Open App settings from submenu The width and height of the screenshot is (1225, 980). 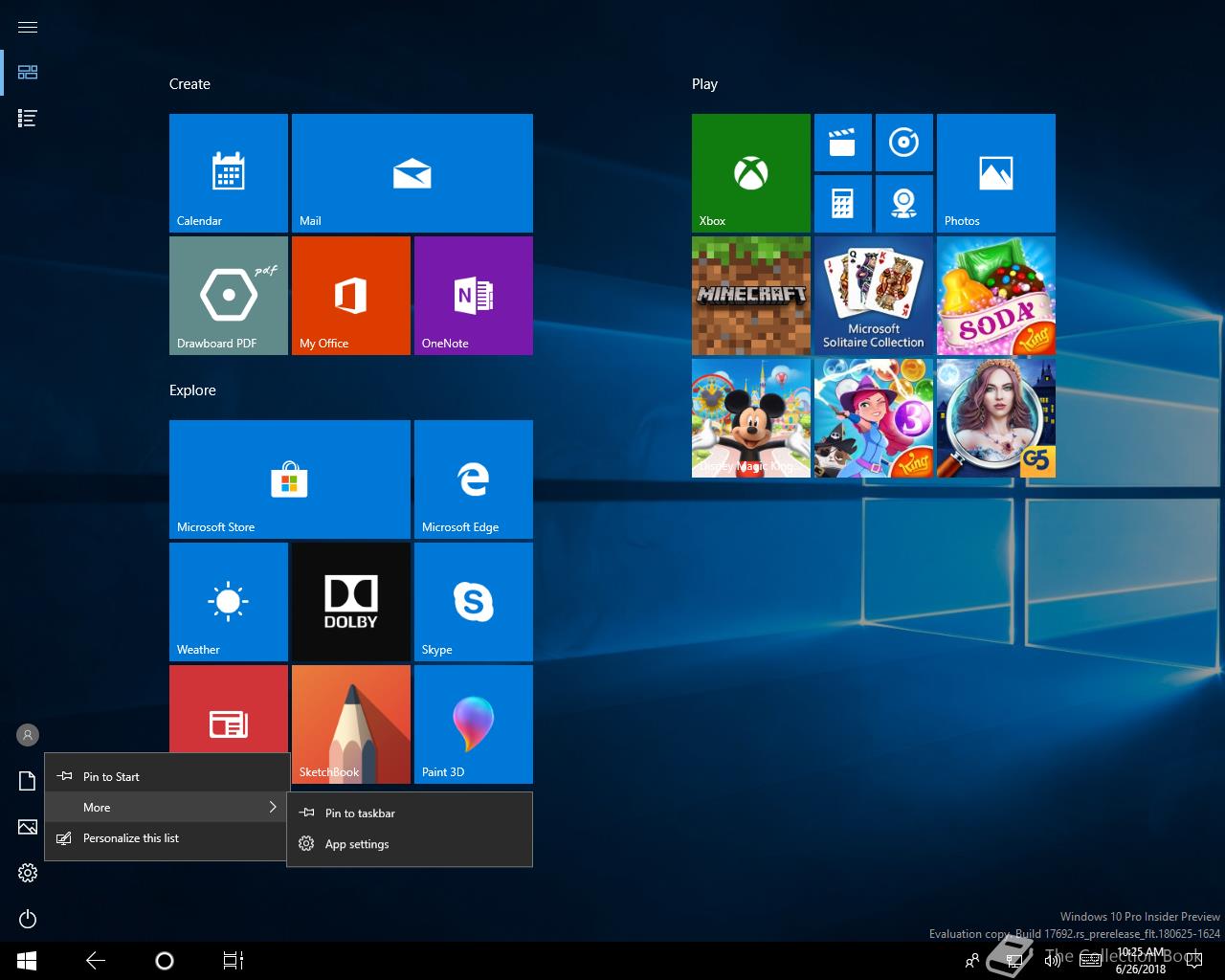pyautogui.click(x=410, y=844)
